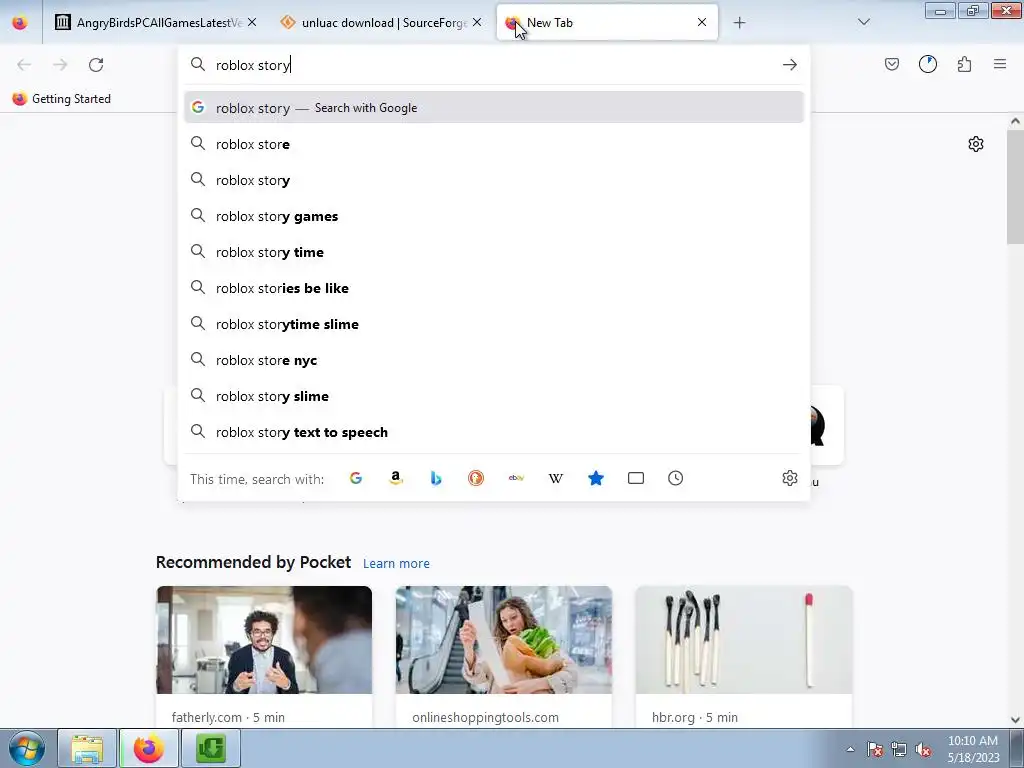
Task: Open the green download app in taskbar
Action: [x=210, y=748]
